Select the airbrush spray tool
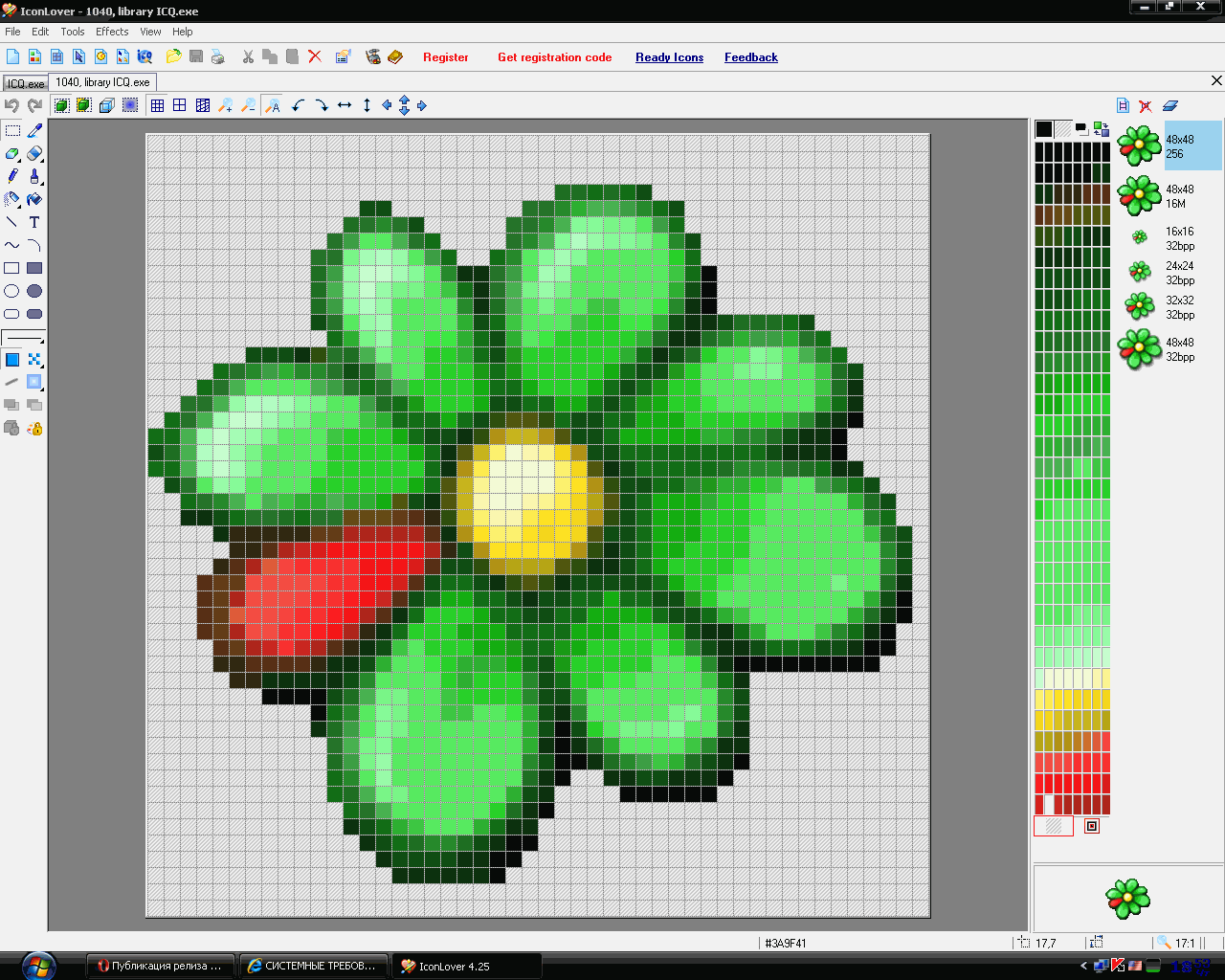 tap(12, 199)
